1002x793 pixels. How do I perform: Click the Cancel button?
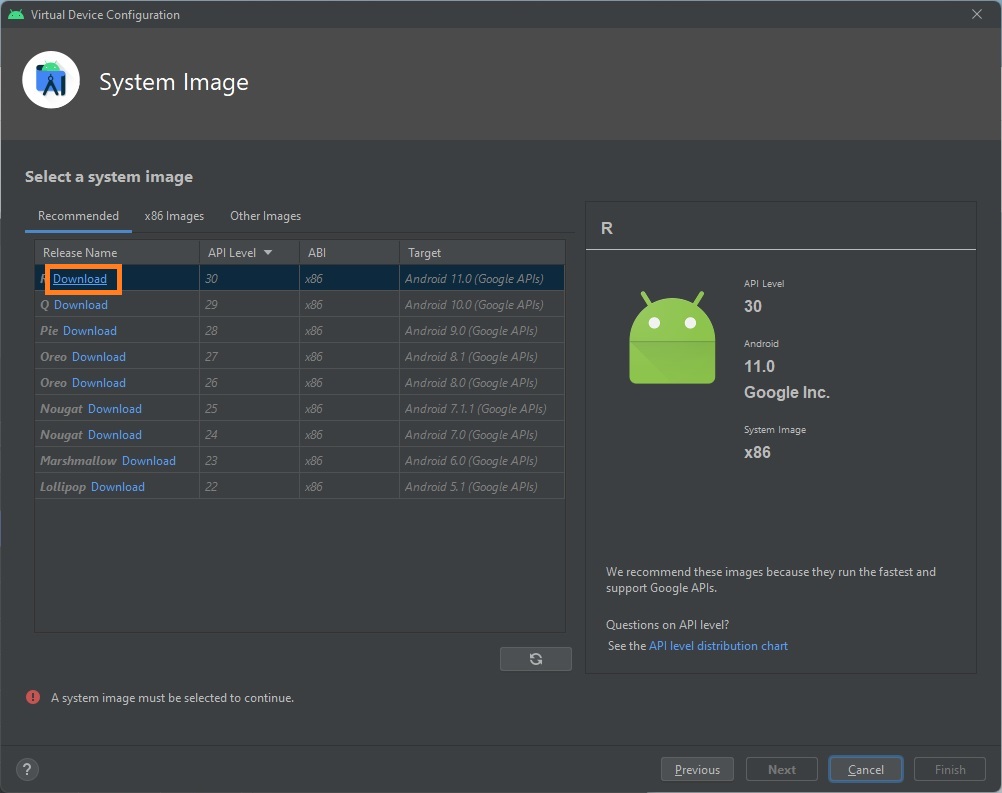[x=866, y=769]
